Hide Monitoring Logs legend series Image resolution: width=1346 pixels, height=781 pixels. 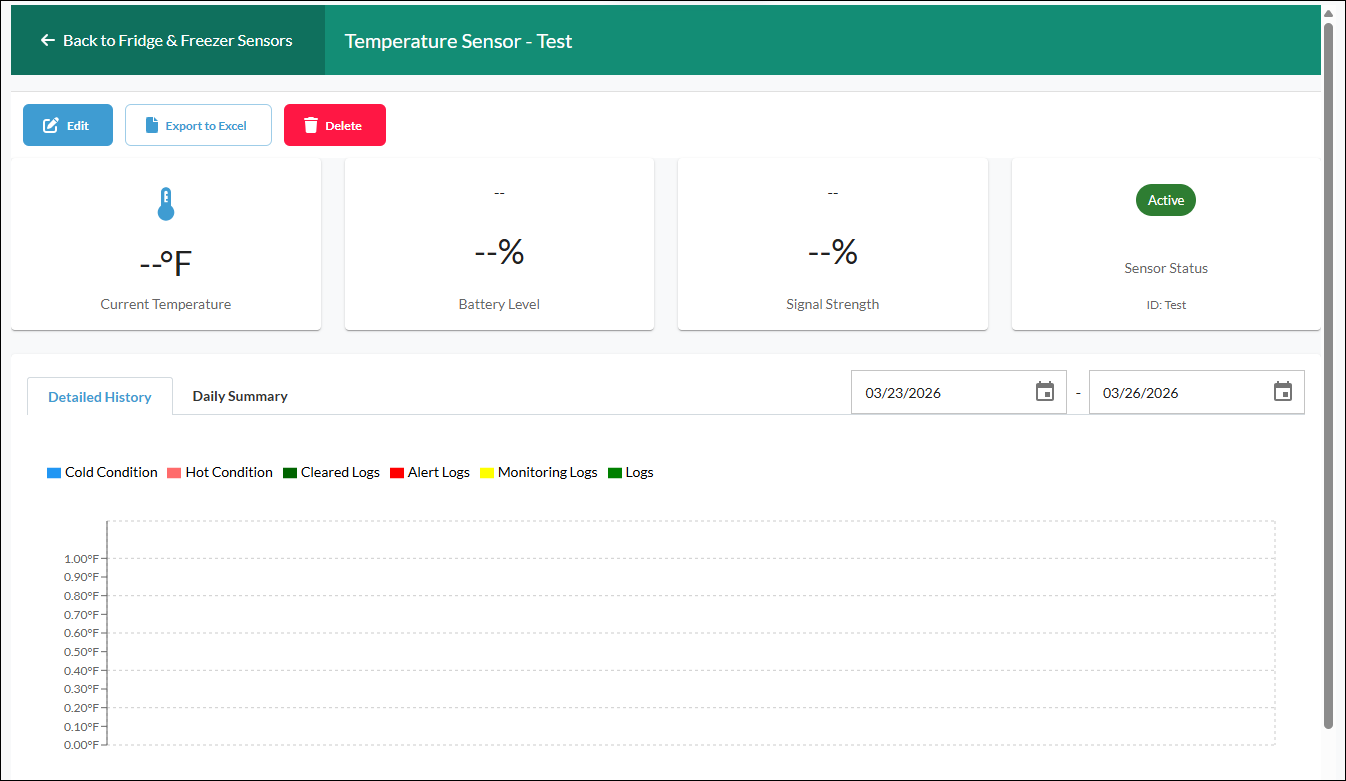(539, 472)
